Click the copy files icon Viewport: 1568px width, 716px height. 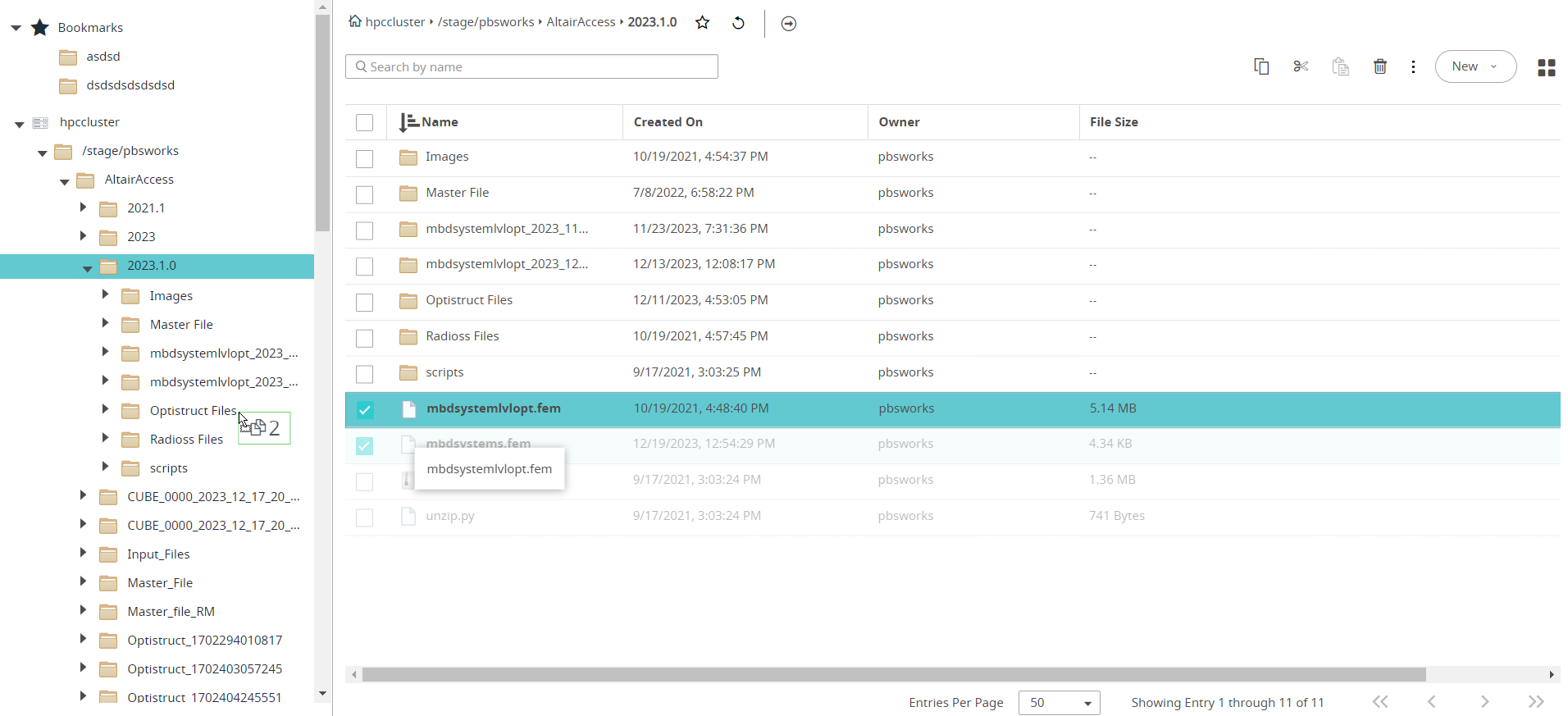(x=1261, y=66)
